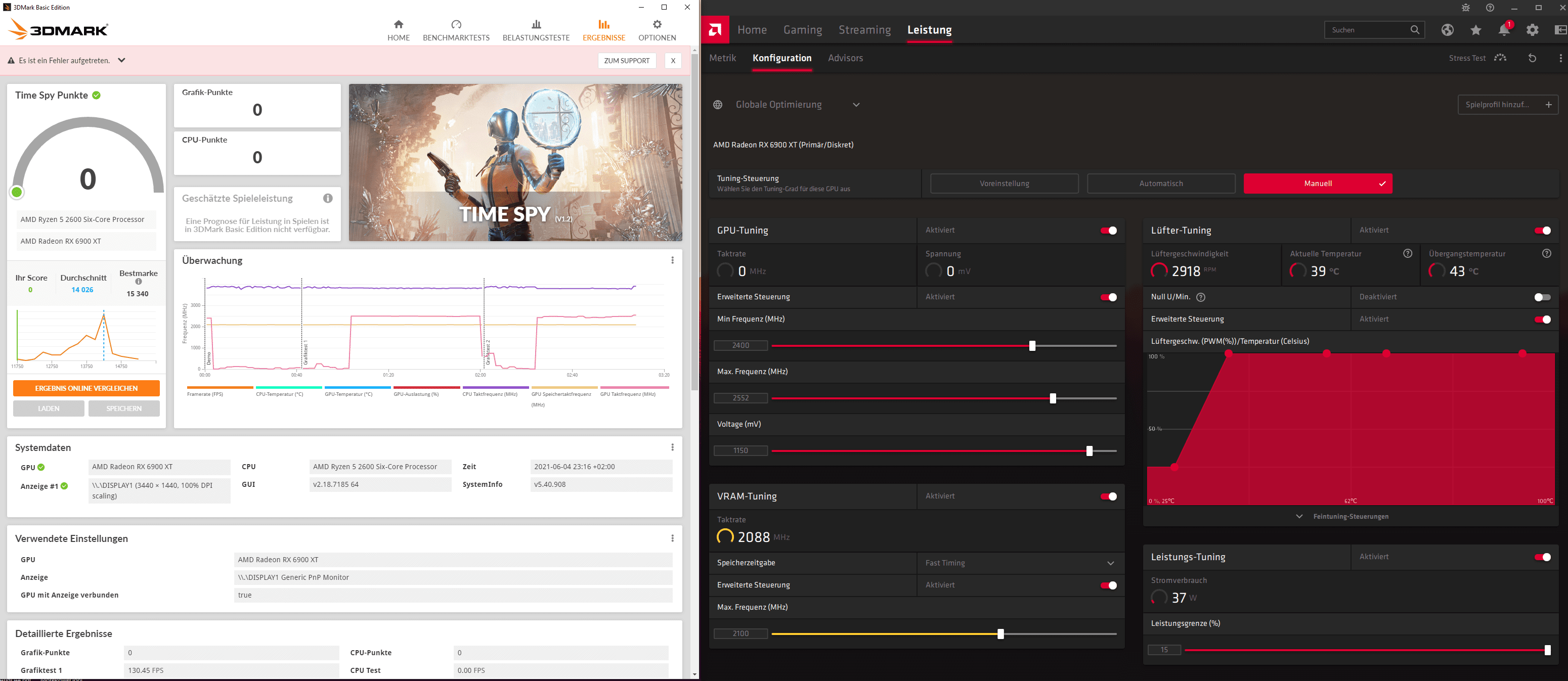Start the Stress Test gauge icon
Screen dimensions: 1568x681
point(1500,58)
